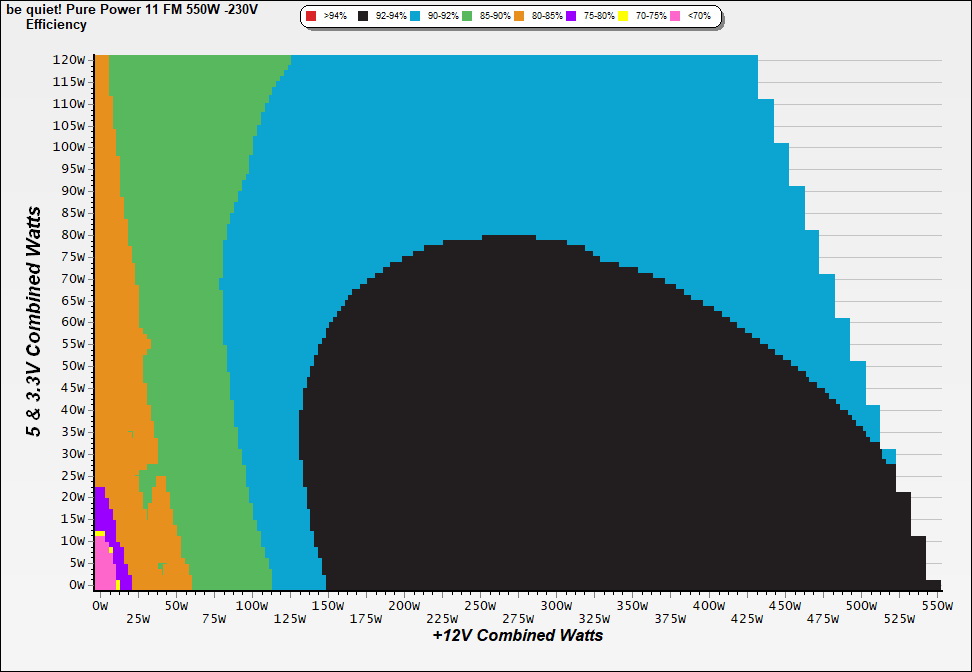The height and width of the screenshot is (672, 972).
Task: Click the 120W label on the vertical axis
Action: [x=68, y=59]
